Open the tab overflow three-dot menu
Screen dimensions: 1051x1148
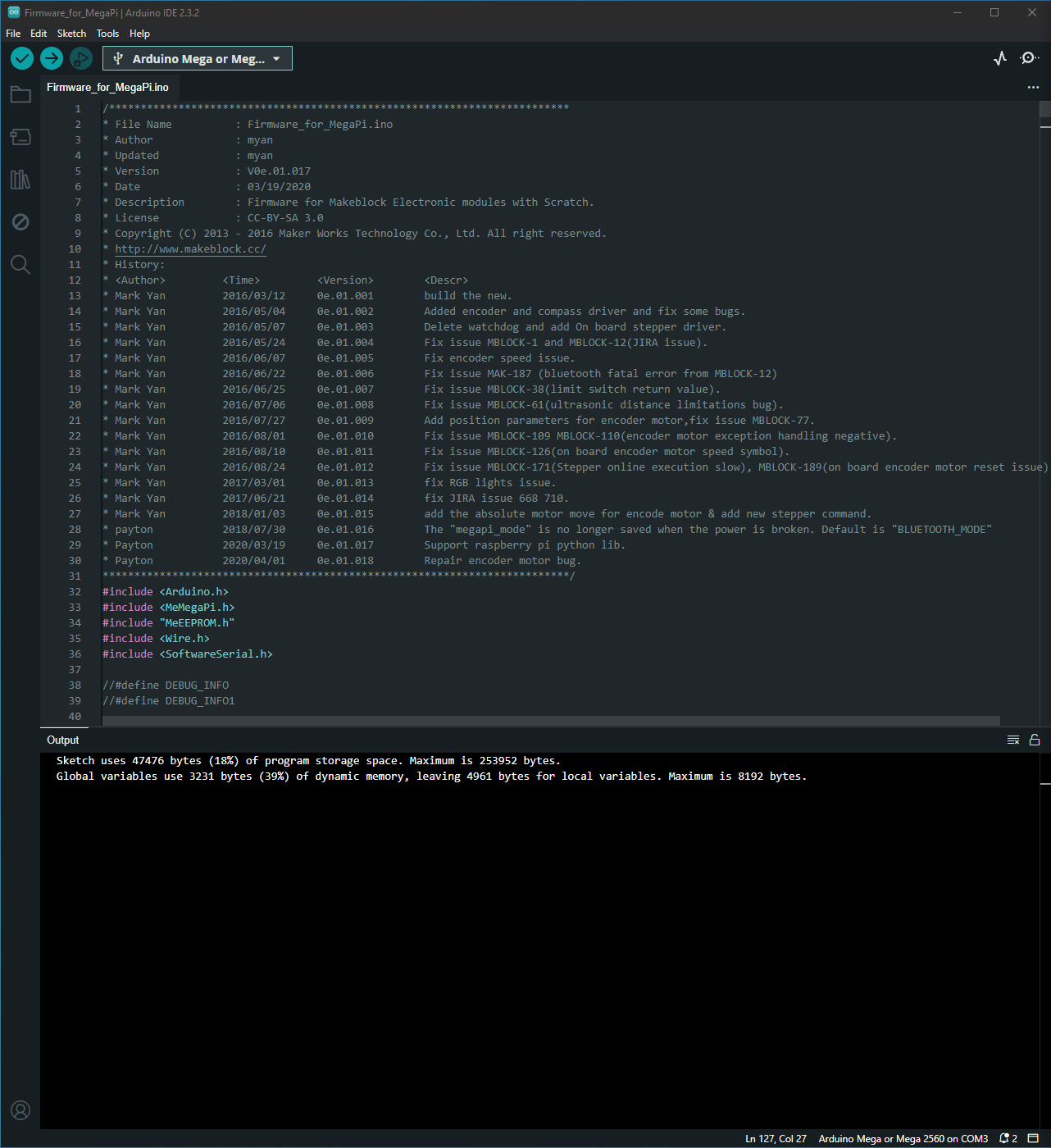1033,88
